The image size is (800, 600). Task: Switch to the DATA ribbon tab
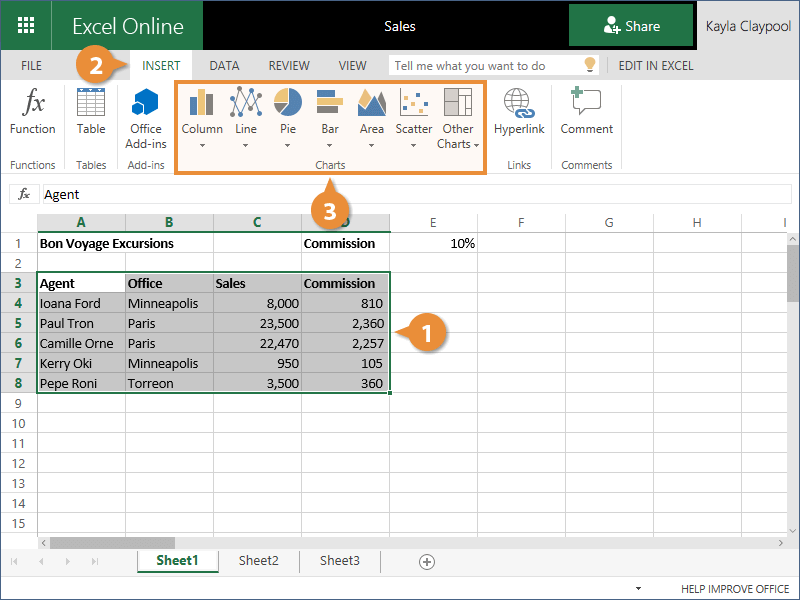[224, 66]
